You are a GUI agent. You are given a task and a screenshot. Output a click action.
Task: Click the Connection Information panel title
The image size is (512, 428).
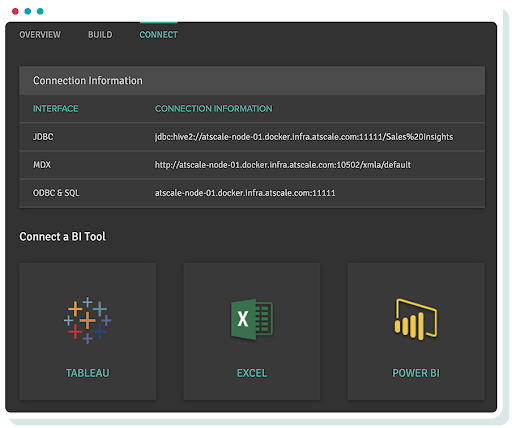(88, 81)
